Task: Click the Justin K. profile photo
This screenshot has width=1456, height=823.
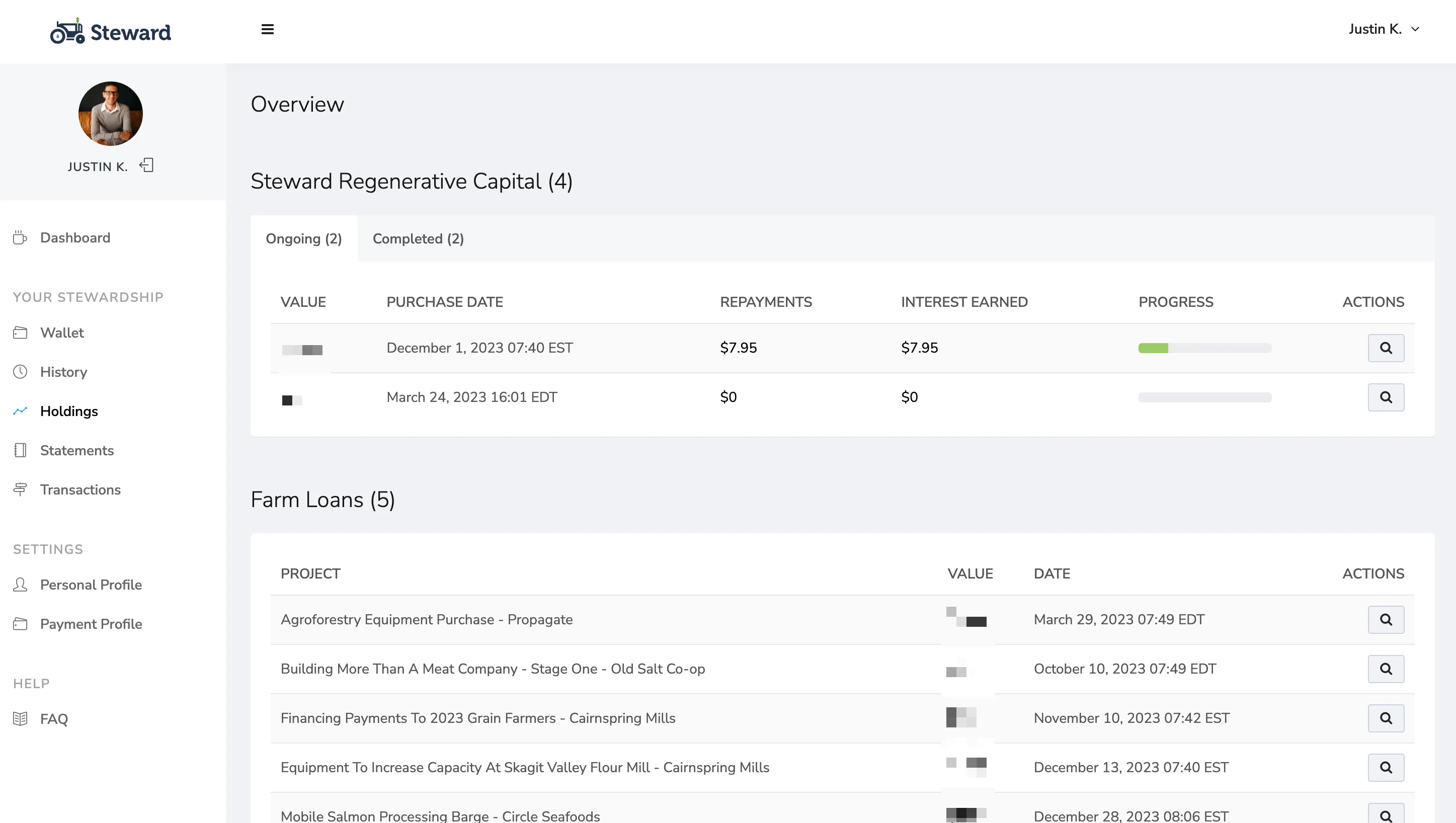Action: click(x=110, y=113)
